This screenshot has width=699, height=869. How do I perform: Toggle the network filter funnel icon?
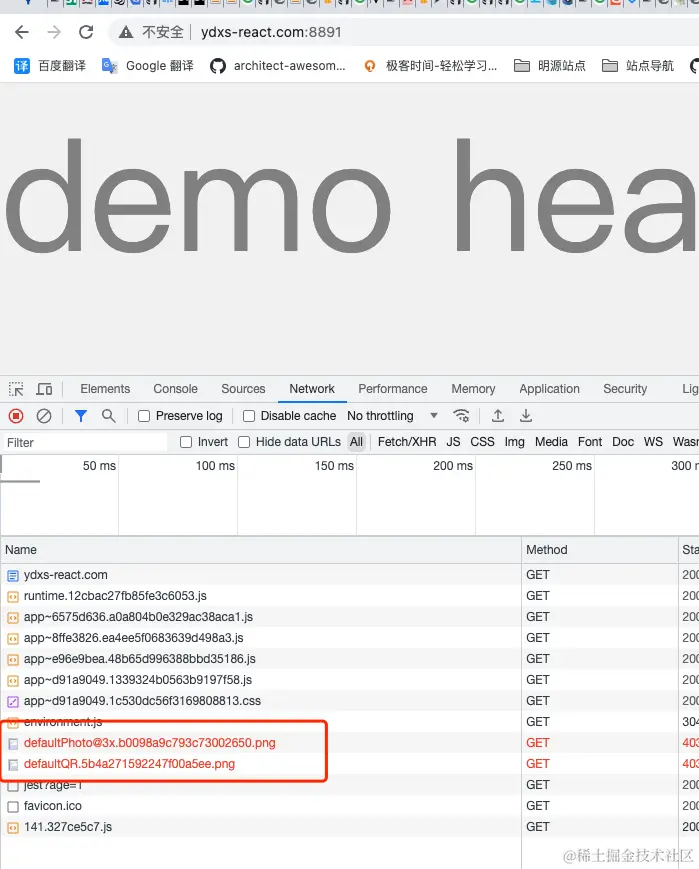click(x=81, y=416)
